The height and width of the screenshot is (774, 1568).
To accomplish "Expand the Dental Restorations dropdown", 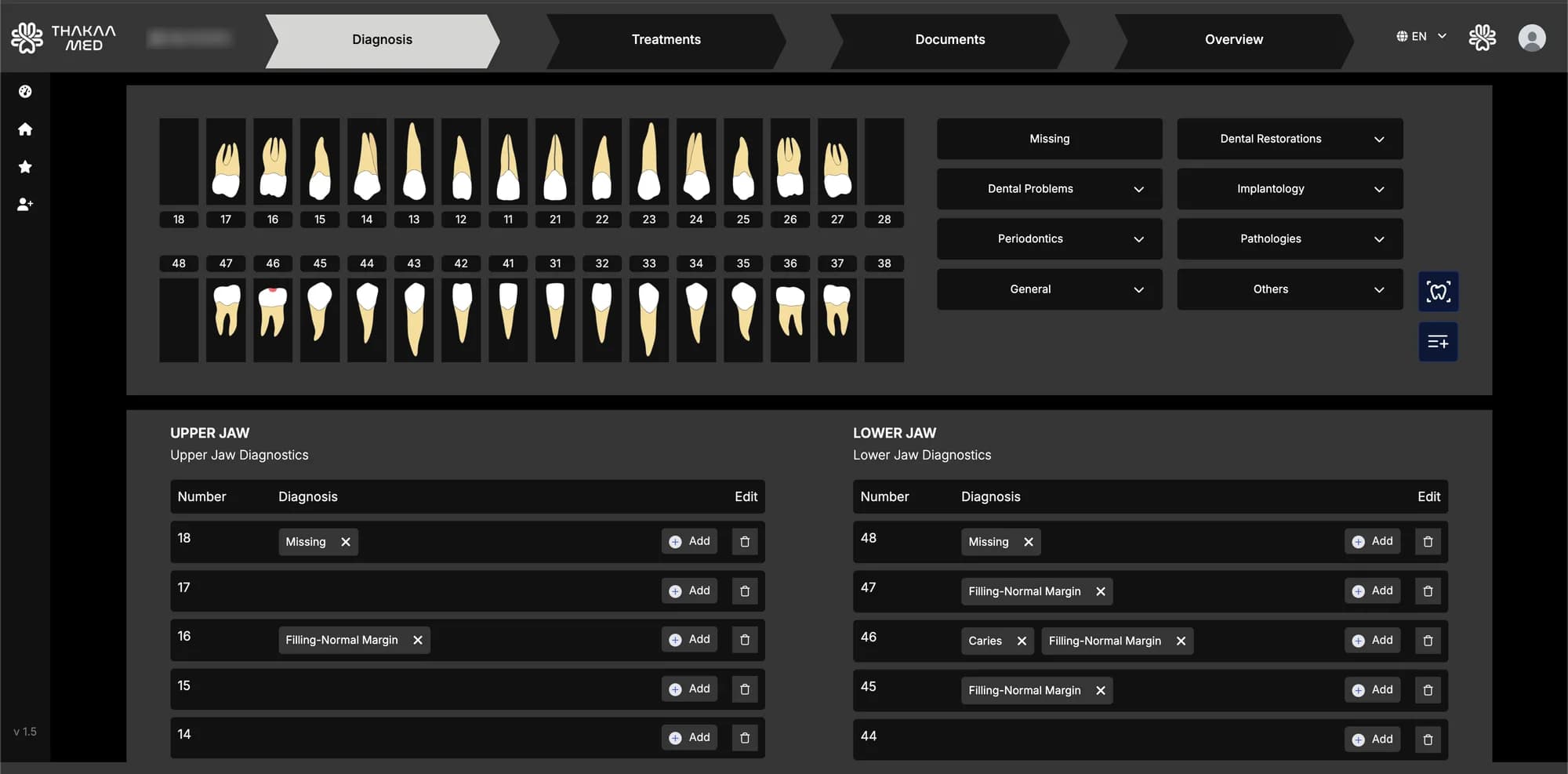I will coord(1290,139).
